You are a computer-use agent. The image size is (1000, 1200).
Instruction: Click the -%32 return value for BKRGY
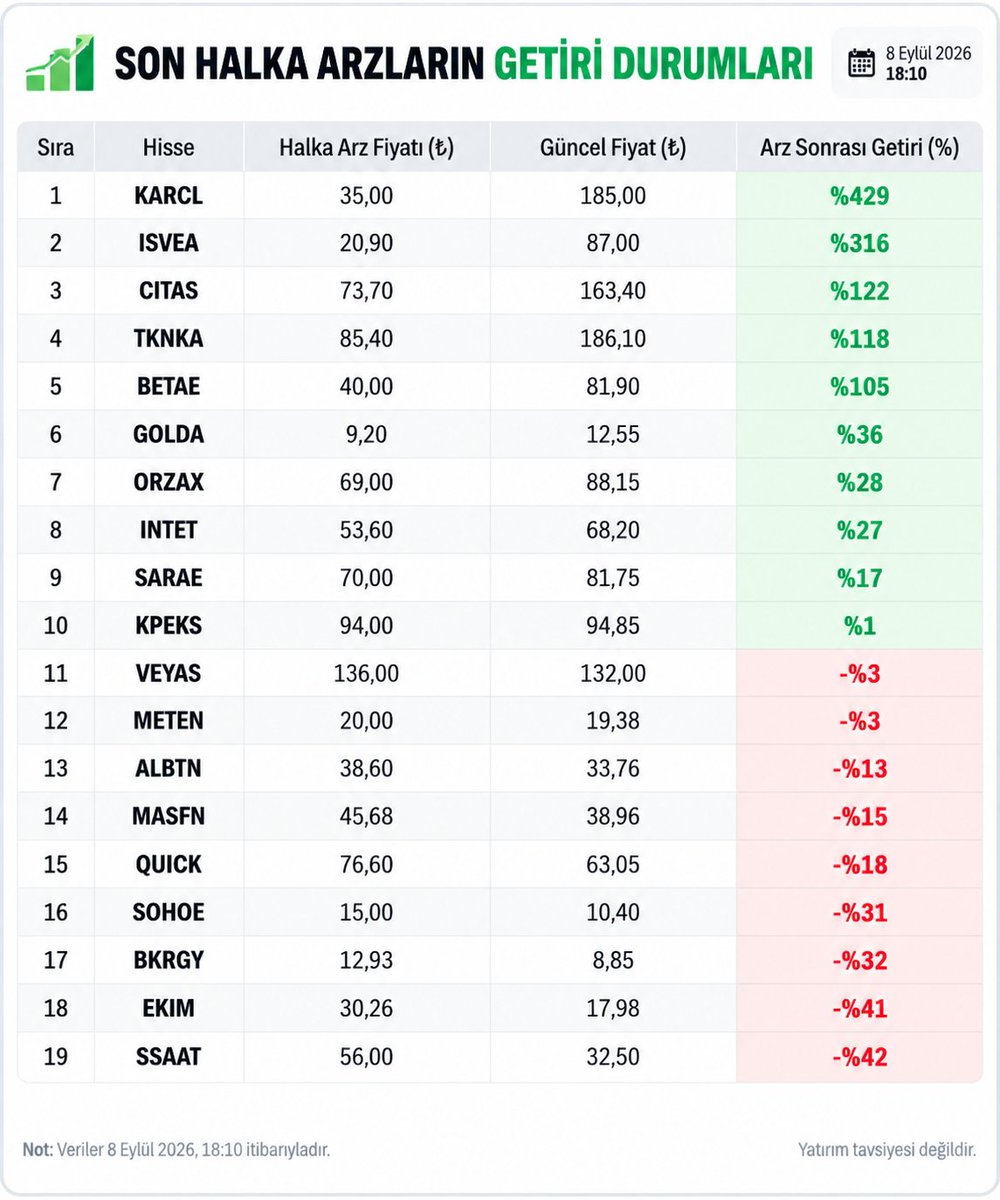(x=860, y=961)
